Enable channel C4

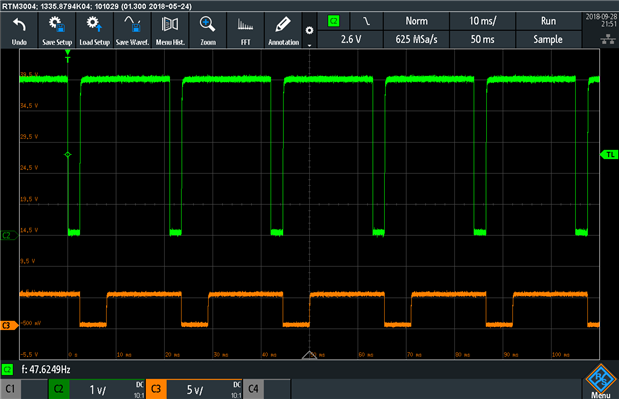coord(253,389)
